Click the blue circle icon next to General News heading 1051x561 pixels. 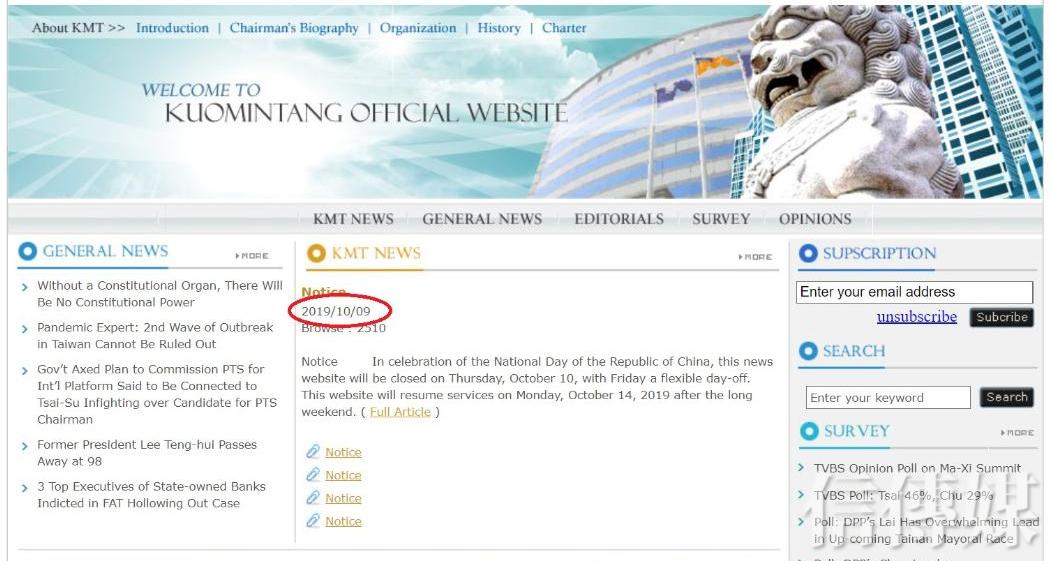point(28,252)
